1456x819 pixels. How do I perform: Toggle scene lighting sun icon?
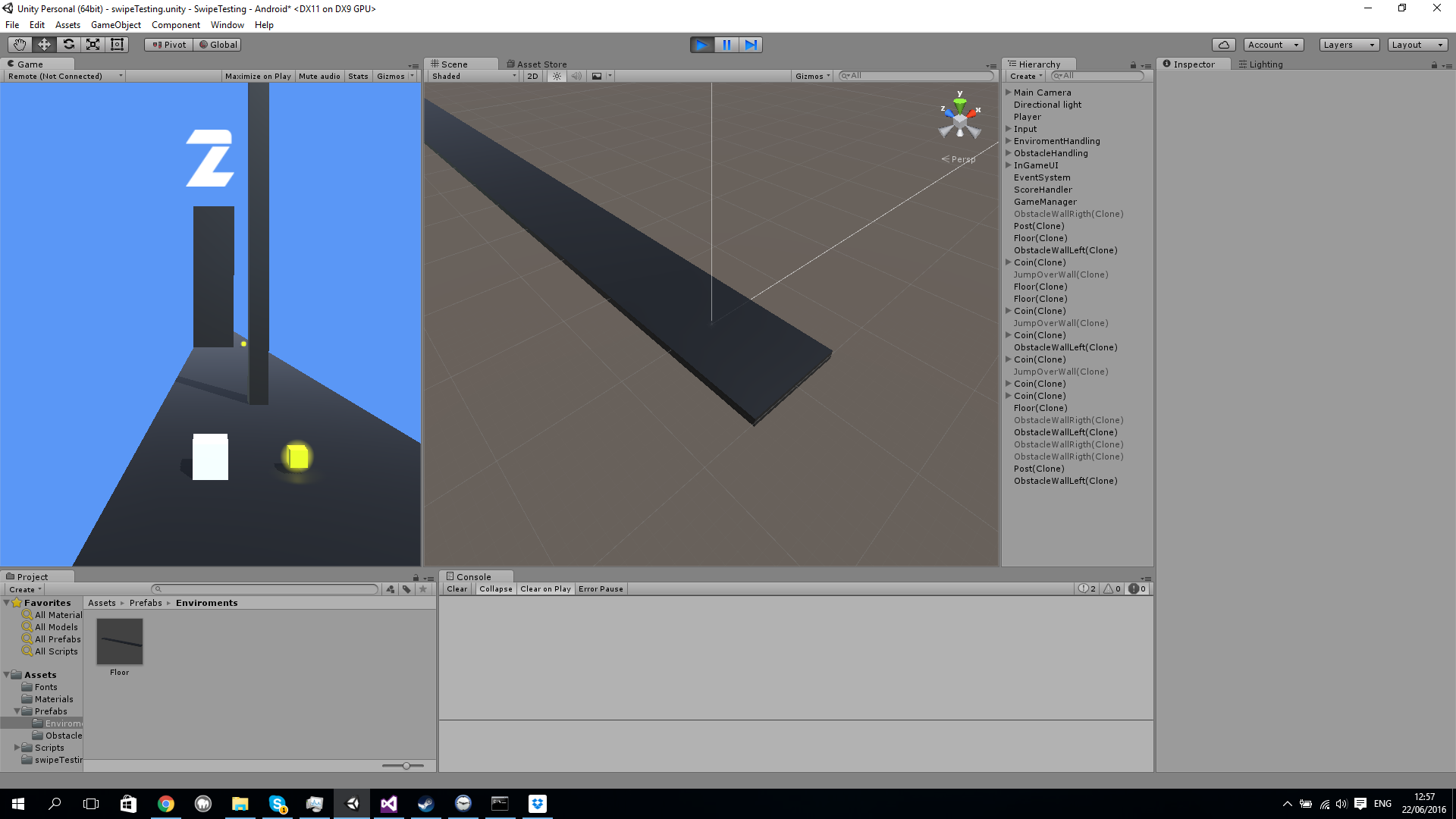(557, 76)
